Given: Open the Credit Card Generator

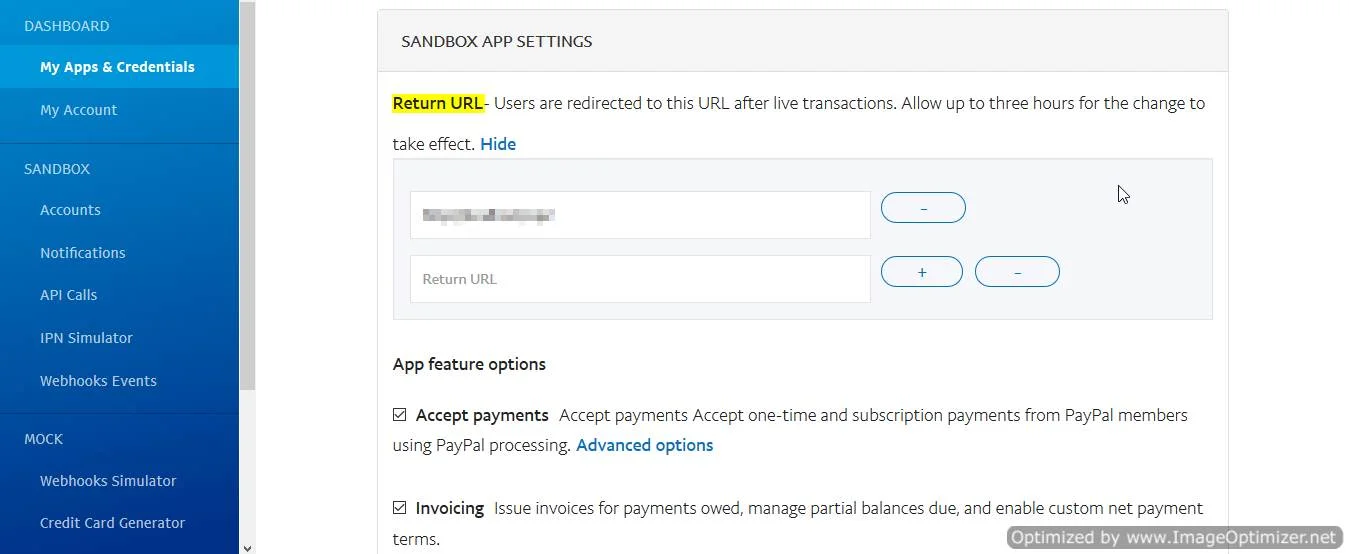Looking at the screenshot, I should pos(112,523).
